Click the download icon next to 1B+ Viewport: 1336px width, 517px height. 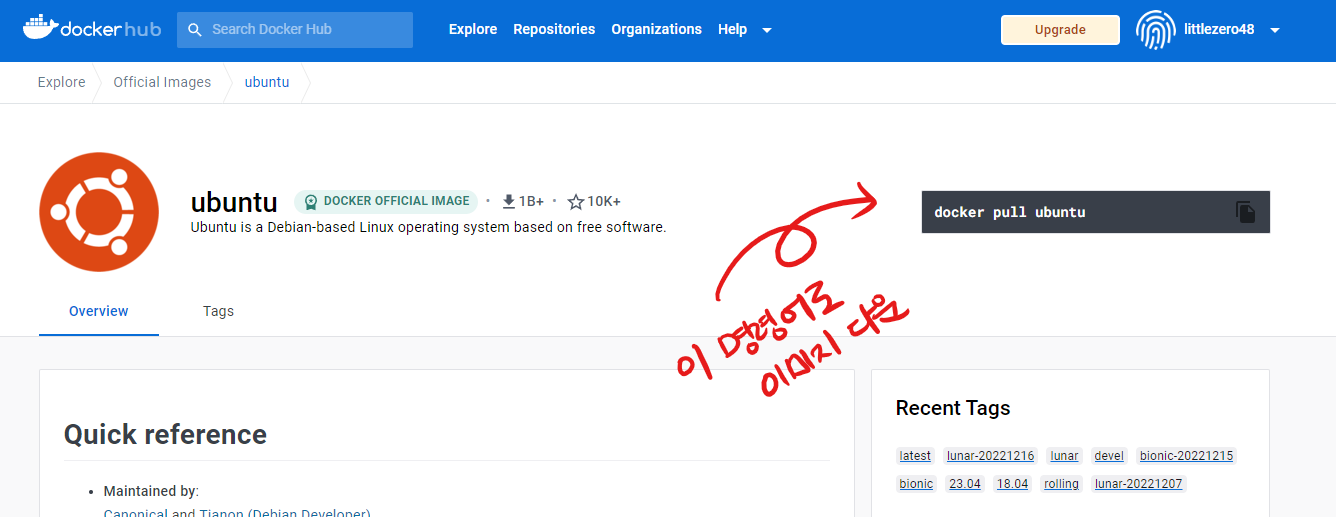509,201
